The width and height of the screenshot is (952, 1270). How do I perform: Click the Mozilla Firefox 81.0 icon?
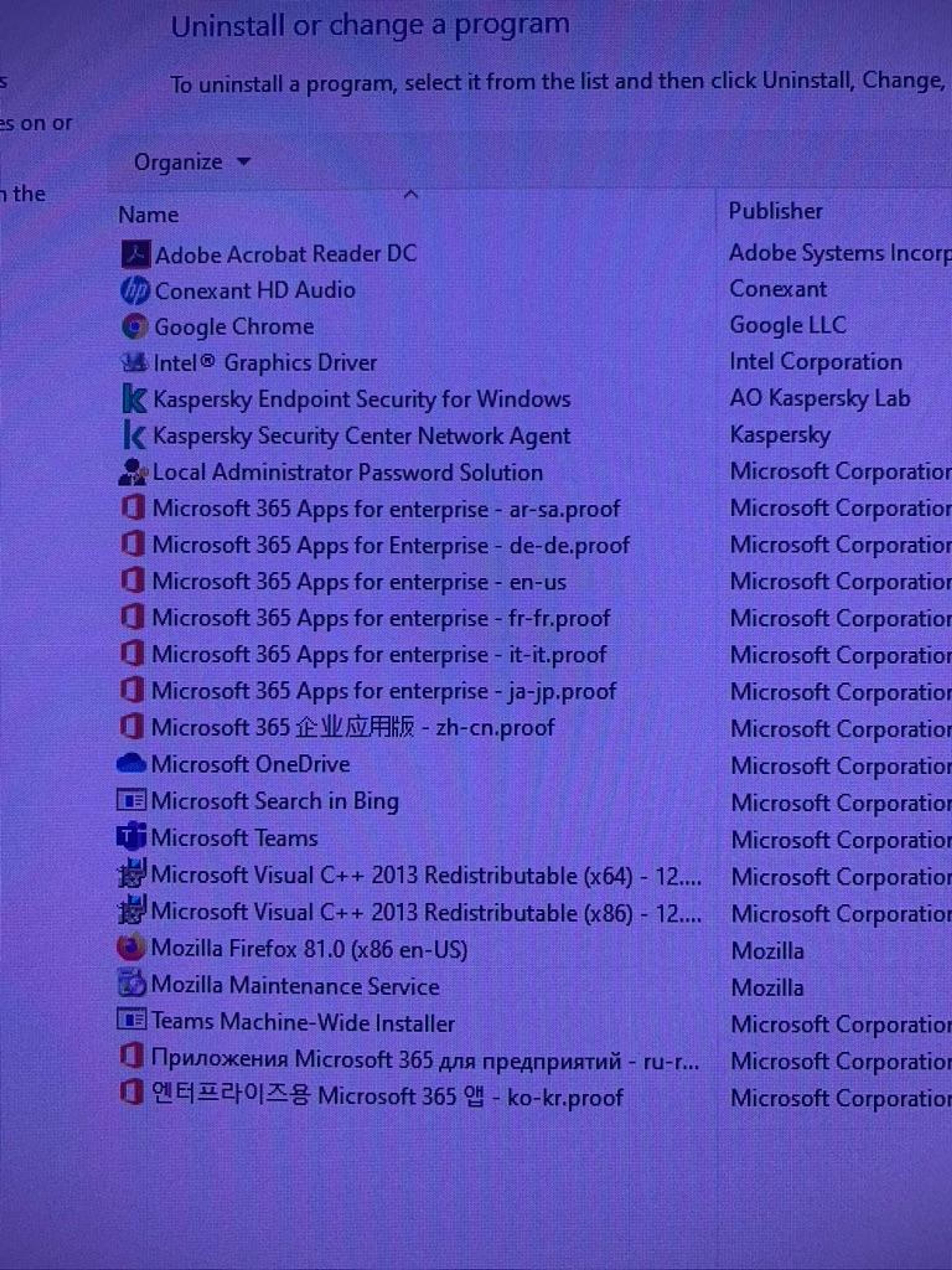click(x=131, y=947)
